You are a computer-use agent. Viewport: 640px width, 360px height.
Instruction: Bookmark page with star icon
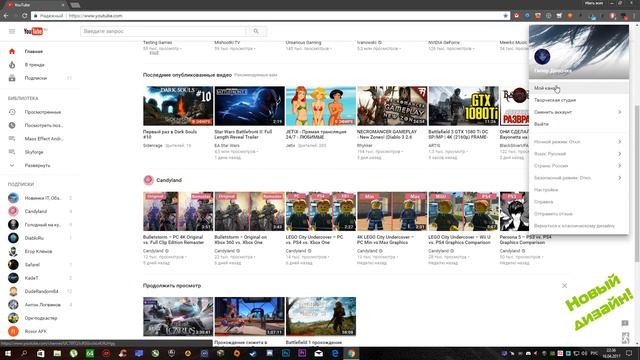[x=506, y=16]
